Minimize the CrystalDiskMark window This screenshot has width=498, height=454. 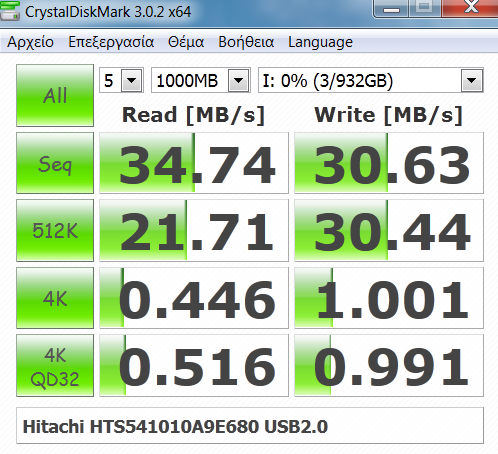pyautogui.click(x=391, y=8)
